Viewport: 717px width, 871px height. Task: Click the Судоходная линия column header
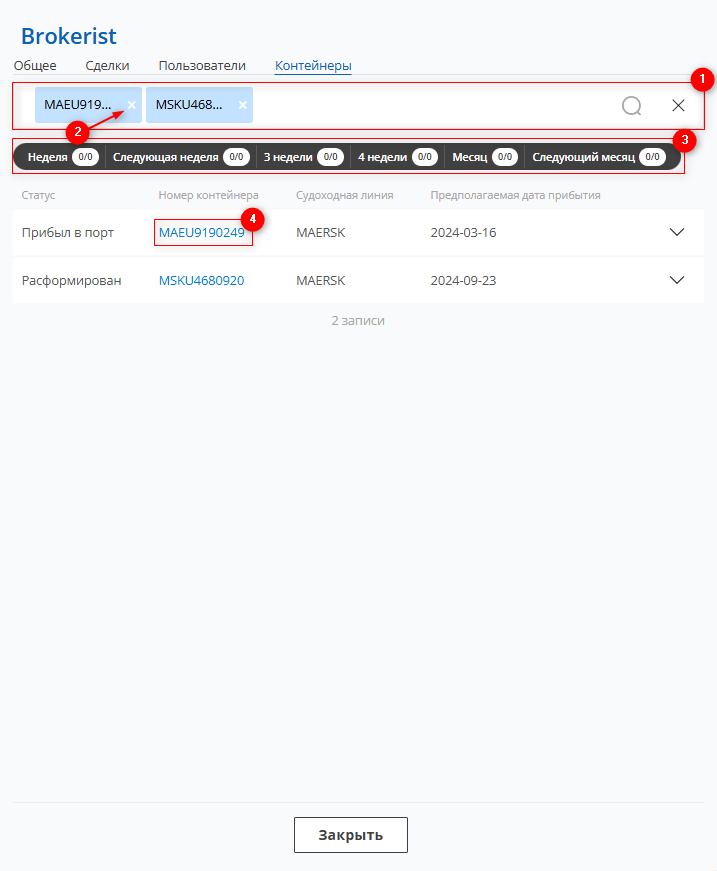tap(344, 196)
